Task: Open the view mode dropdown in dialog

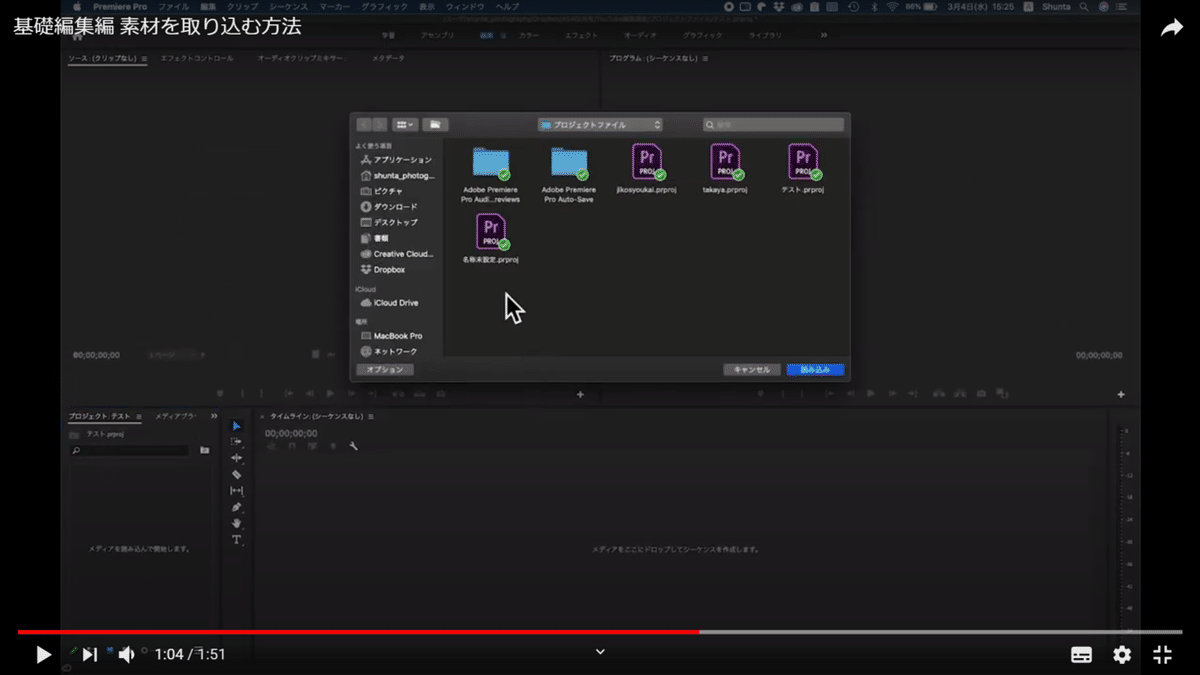Action: 405,125
